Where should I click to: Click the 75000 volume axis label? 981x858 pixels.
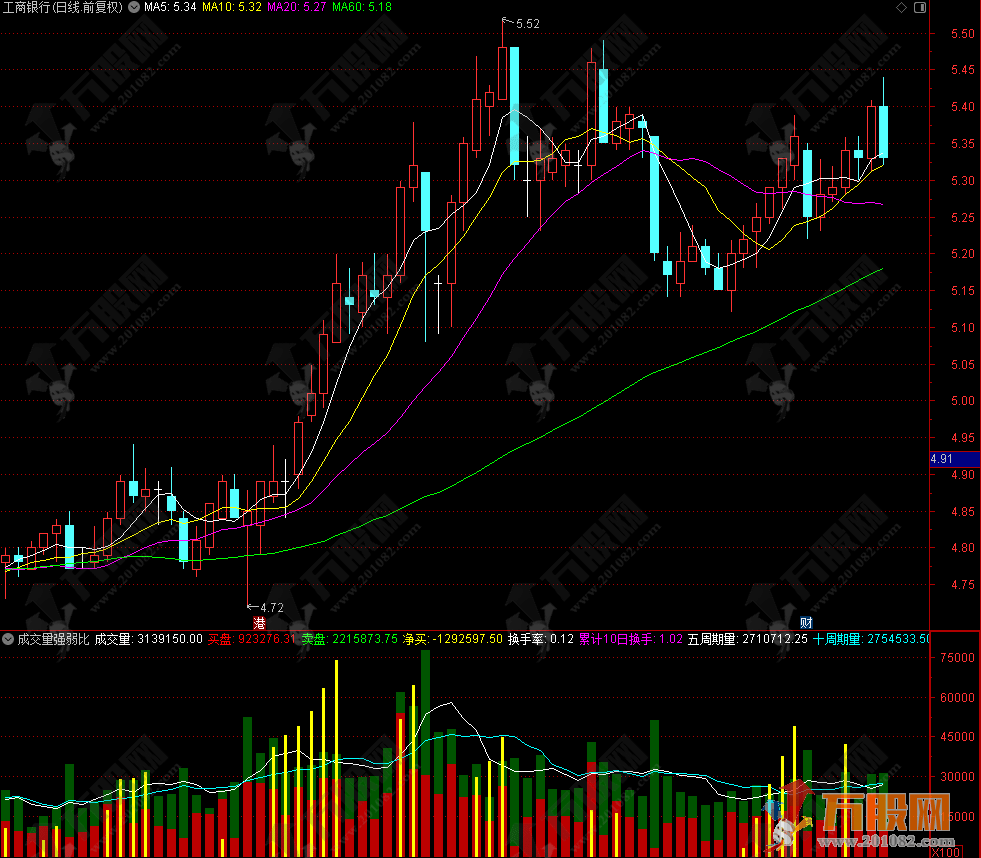(x=957, y=658)
